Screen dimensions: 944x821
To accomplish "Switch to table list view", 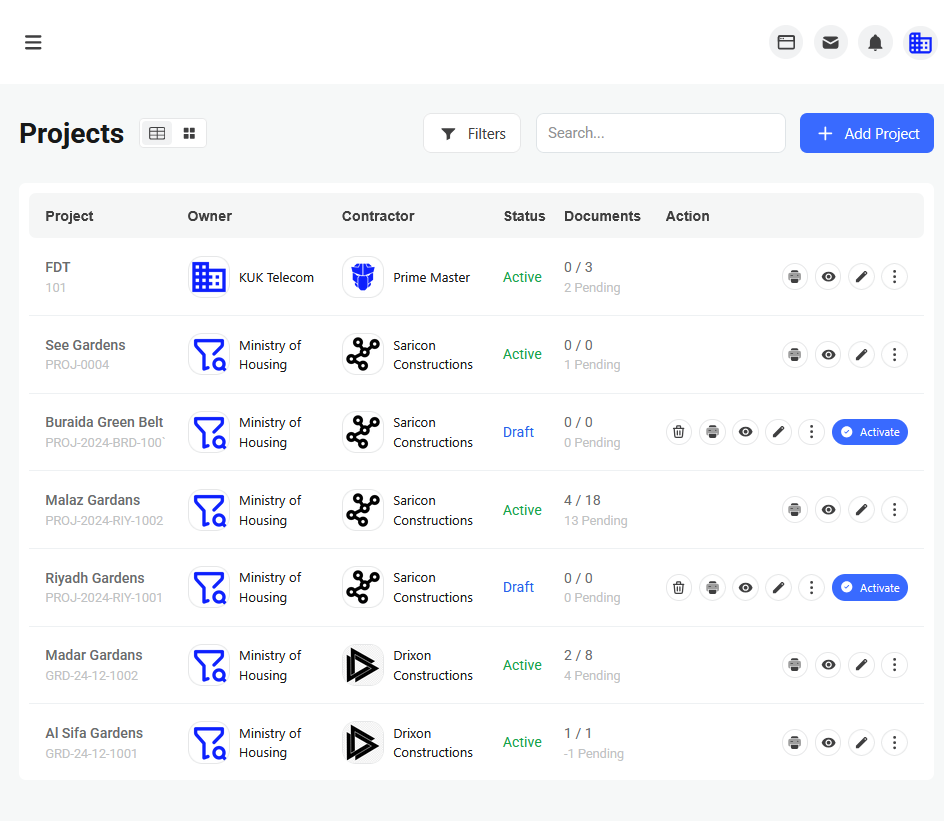I will tap(157, 133).
